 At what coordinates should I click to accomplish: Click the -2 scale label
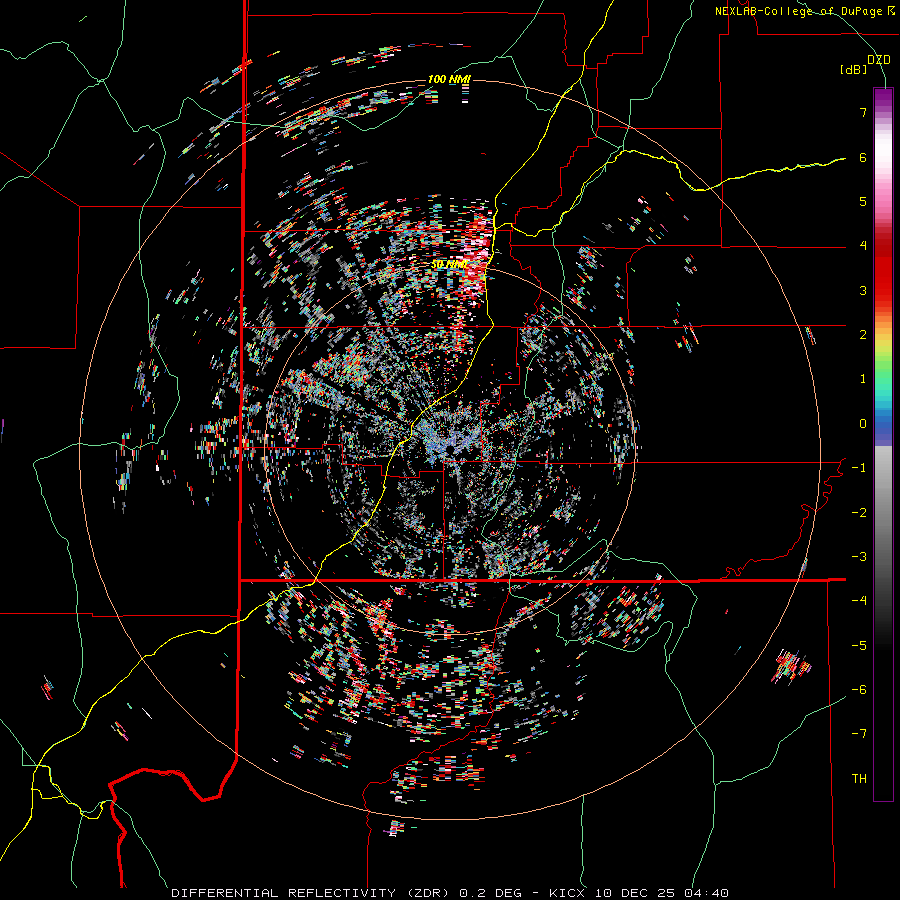pyautogui.click(x=859, y=513)
